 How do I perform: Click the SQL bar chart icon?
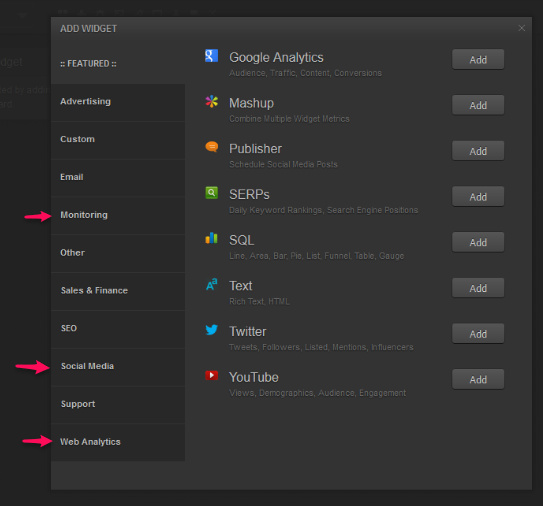[x=211, y=238]
